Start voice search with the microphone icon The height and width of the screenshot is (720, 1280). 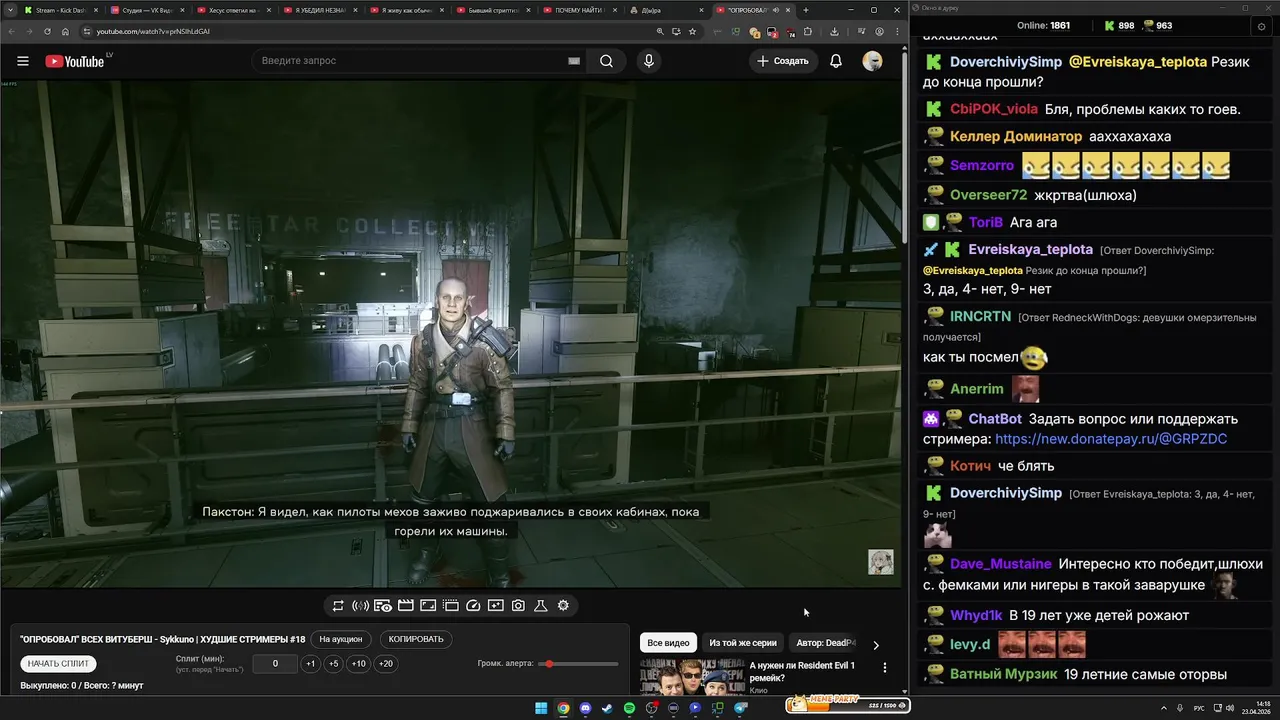pos(649,61)
